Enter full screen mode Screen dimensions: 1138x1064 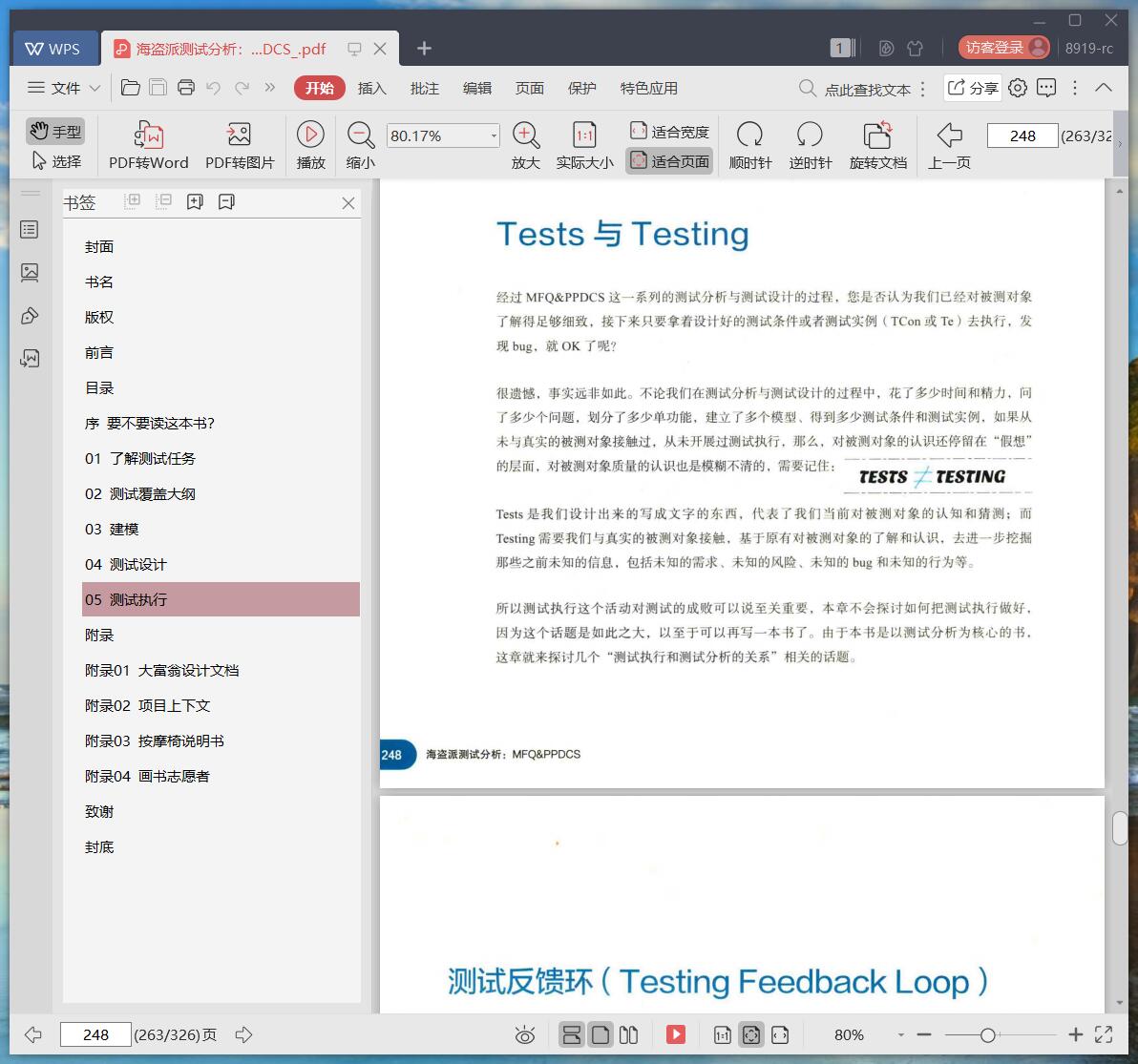coord(1104,1035)
